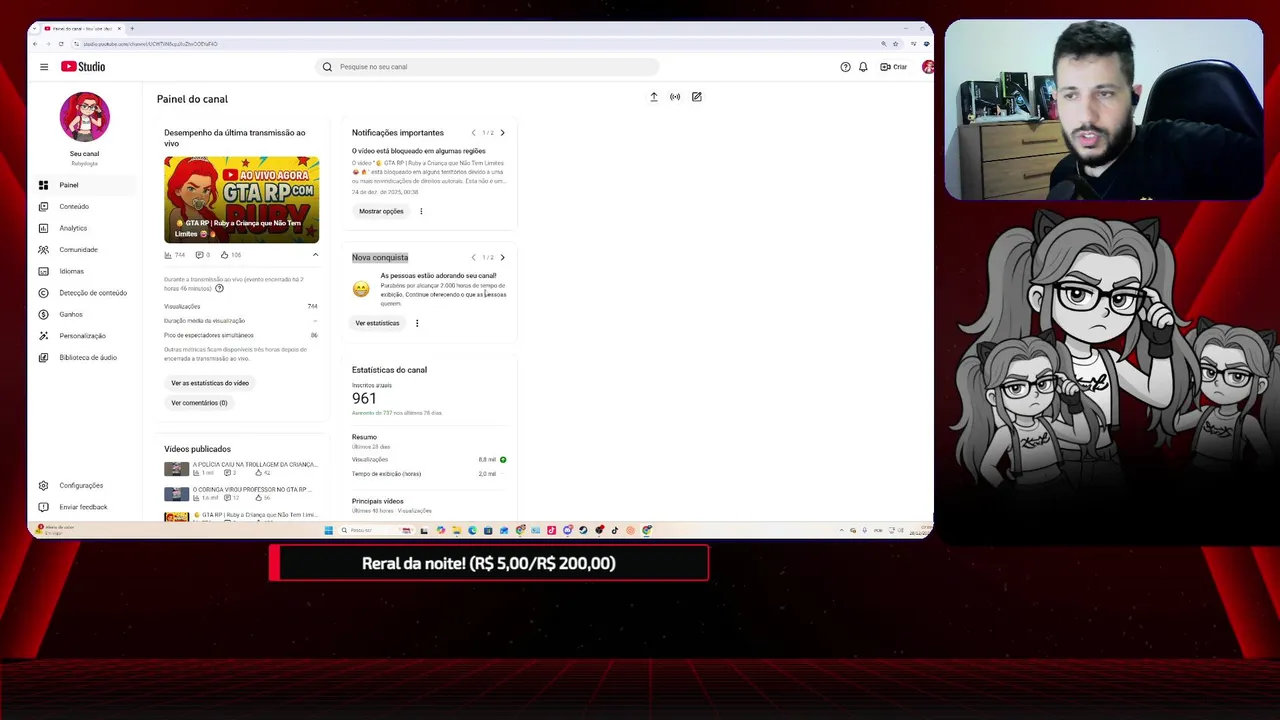Viewport: 1280px width, 720px height.
Task: Go to previous Nova conquista card arrow
Action: (473, 257)
